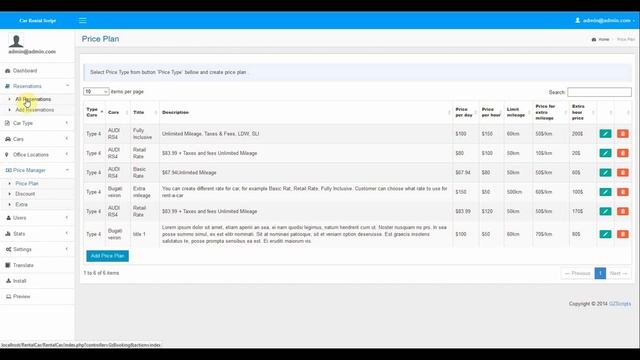The height and width of the screenshot is (360, 640).
Task: Click the Car Rental Script logo
Action: 38,20
